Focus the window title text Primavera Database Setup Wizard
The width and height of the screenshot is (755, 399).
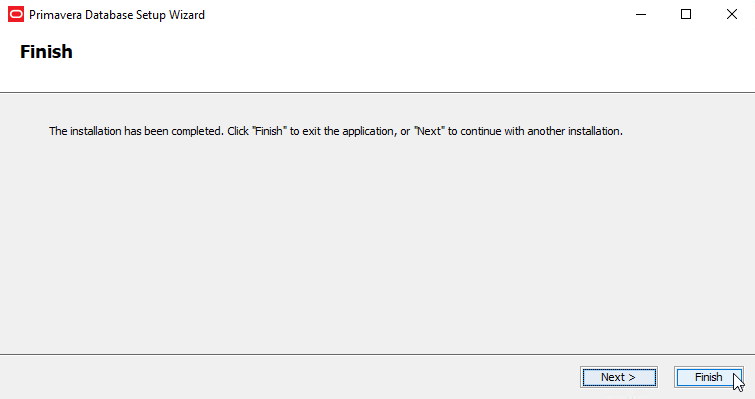[117, 15]
